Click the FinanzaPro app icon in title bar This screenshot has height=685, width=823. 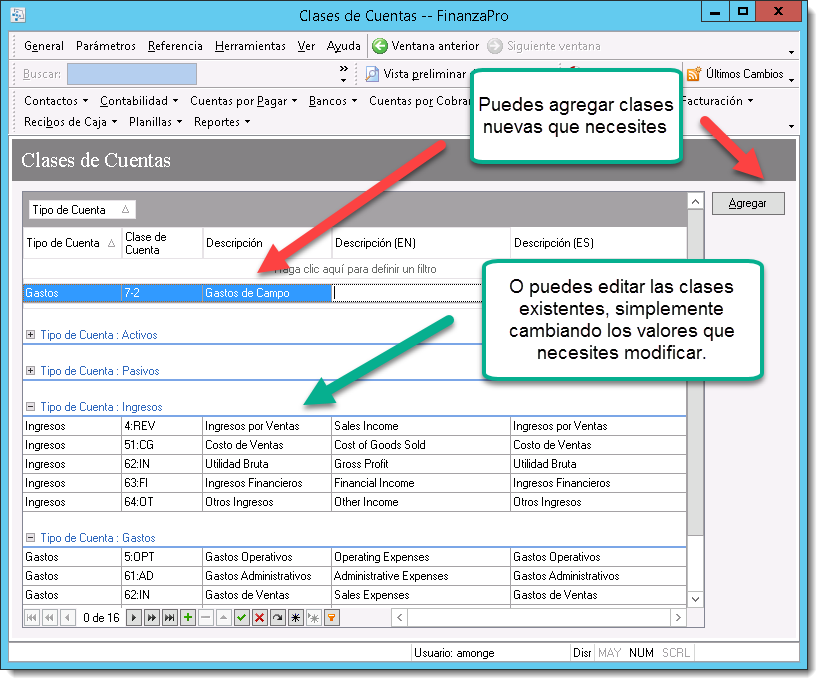click(x=18, y=15)
